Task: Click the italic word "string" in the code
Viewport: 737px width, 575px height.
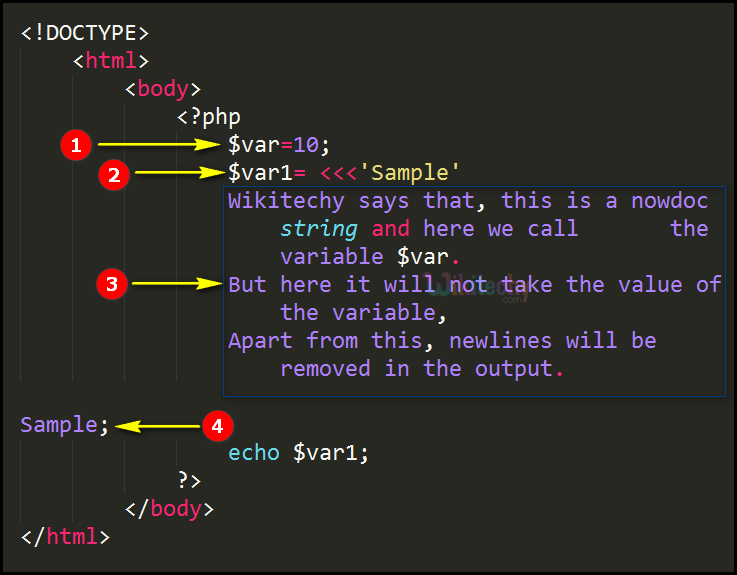Action: pyautogui.click(x=319, y=229)
